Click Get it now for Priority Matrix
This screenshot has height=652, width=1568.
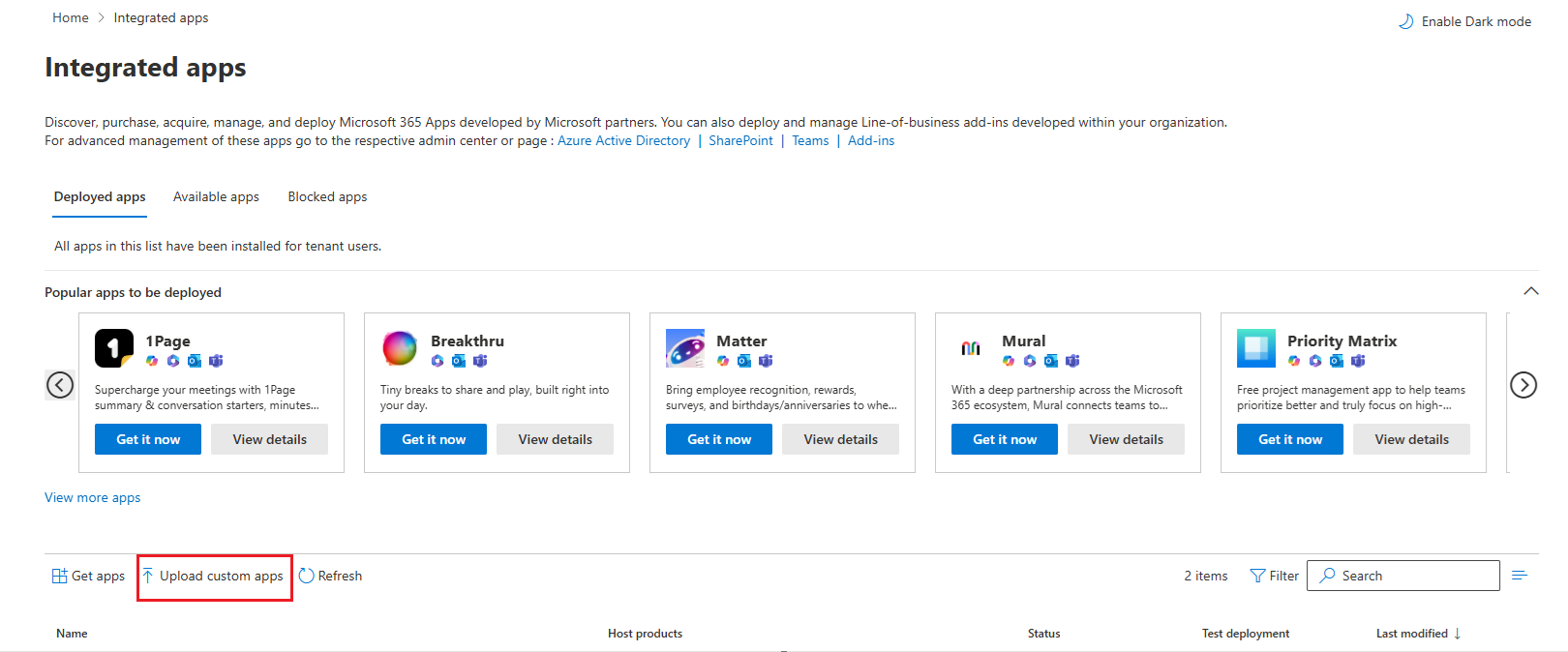1290,439
